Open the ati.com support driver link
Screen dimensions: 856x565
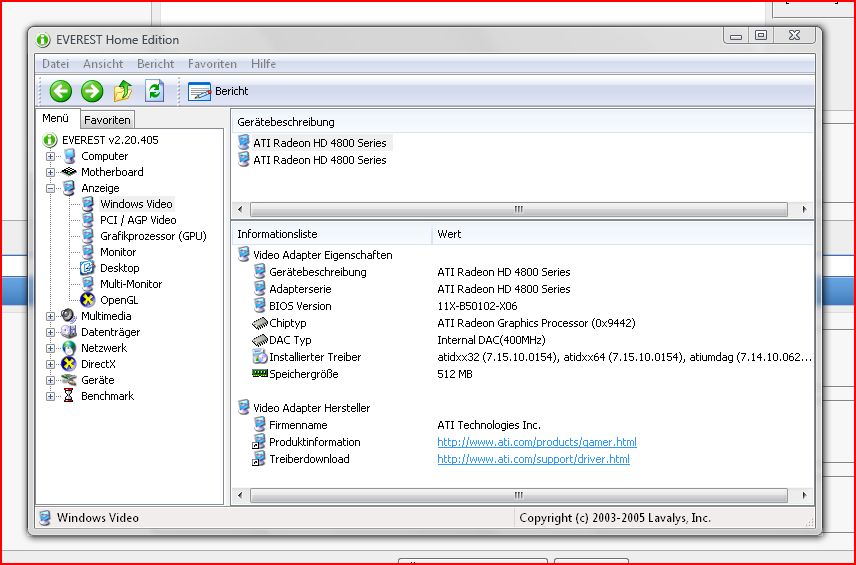pyautogui.click(x=533, y=459)
